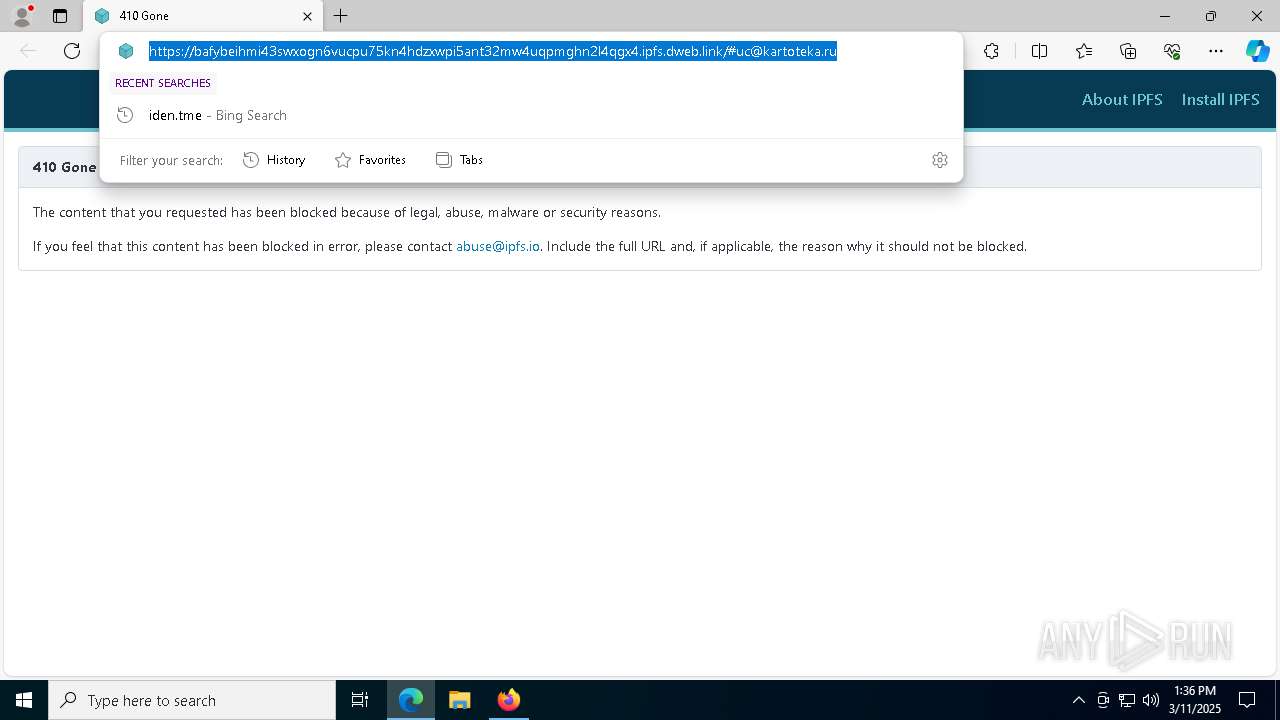
Task: Open the volume tray icon
Action: pyautogui.click(x=1151, y=700)
